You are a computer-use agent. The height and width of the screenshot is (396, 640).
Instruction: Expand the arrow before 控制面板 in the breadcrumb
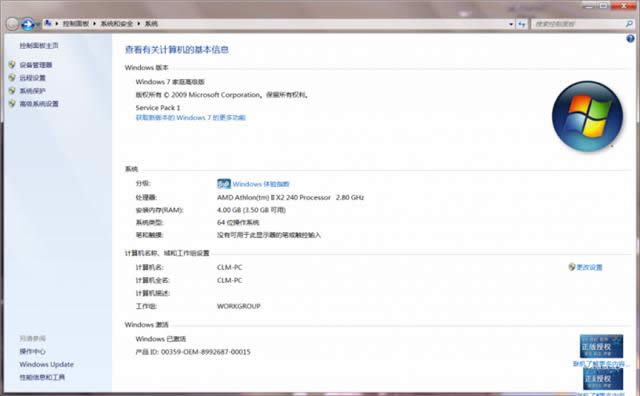click(57, 24)
